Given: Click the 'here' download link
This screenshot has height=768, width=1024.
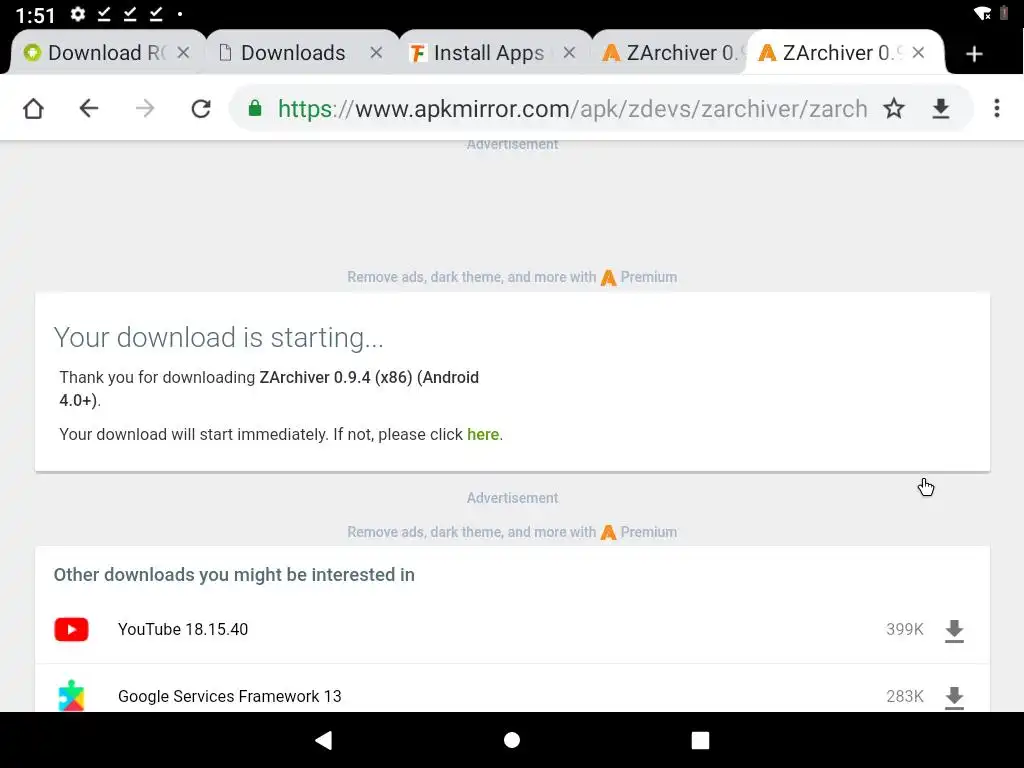Looking at the screenshot, I should coord(483,434).
